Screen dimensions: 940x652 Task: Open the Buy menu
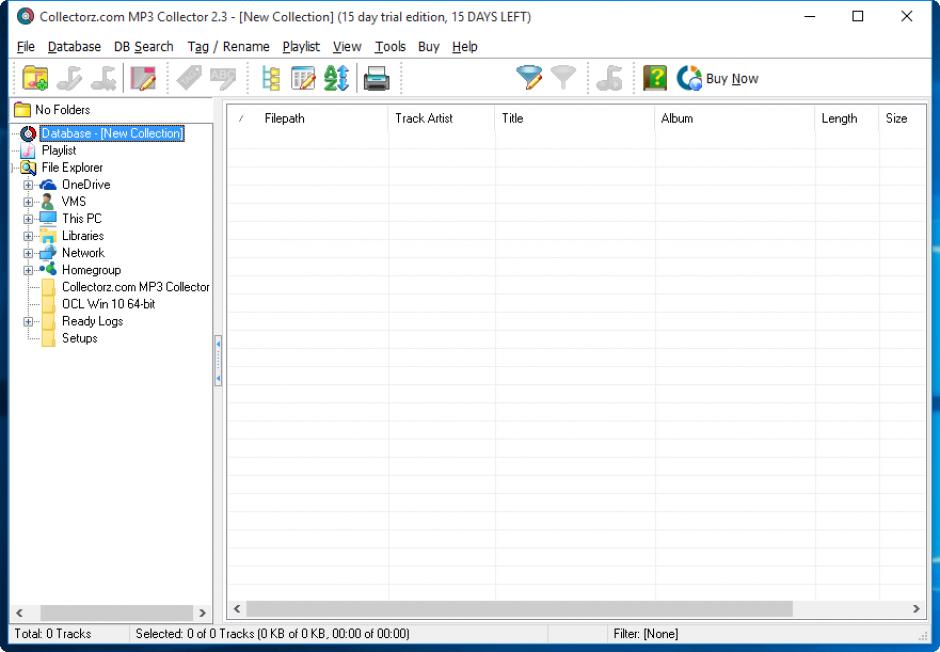pyautogui.click(x=429, y=47)
